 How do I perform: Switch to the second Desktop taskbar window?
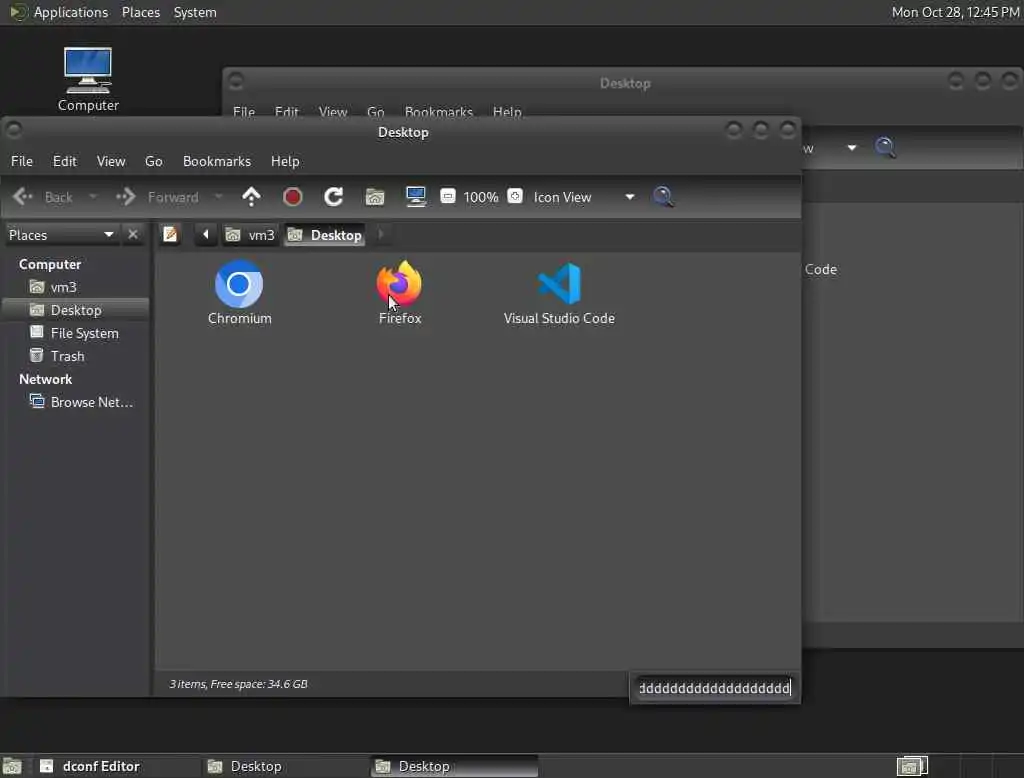(454, 766)
